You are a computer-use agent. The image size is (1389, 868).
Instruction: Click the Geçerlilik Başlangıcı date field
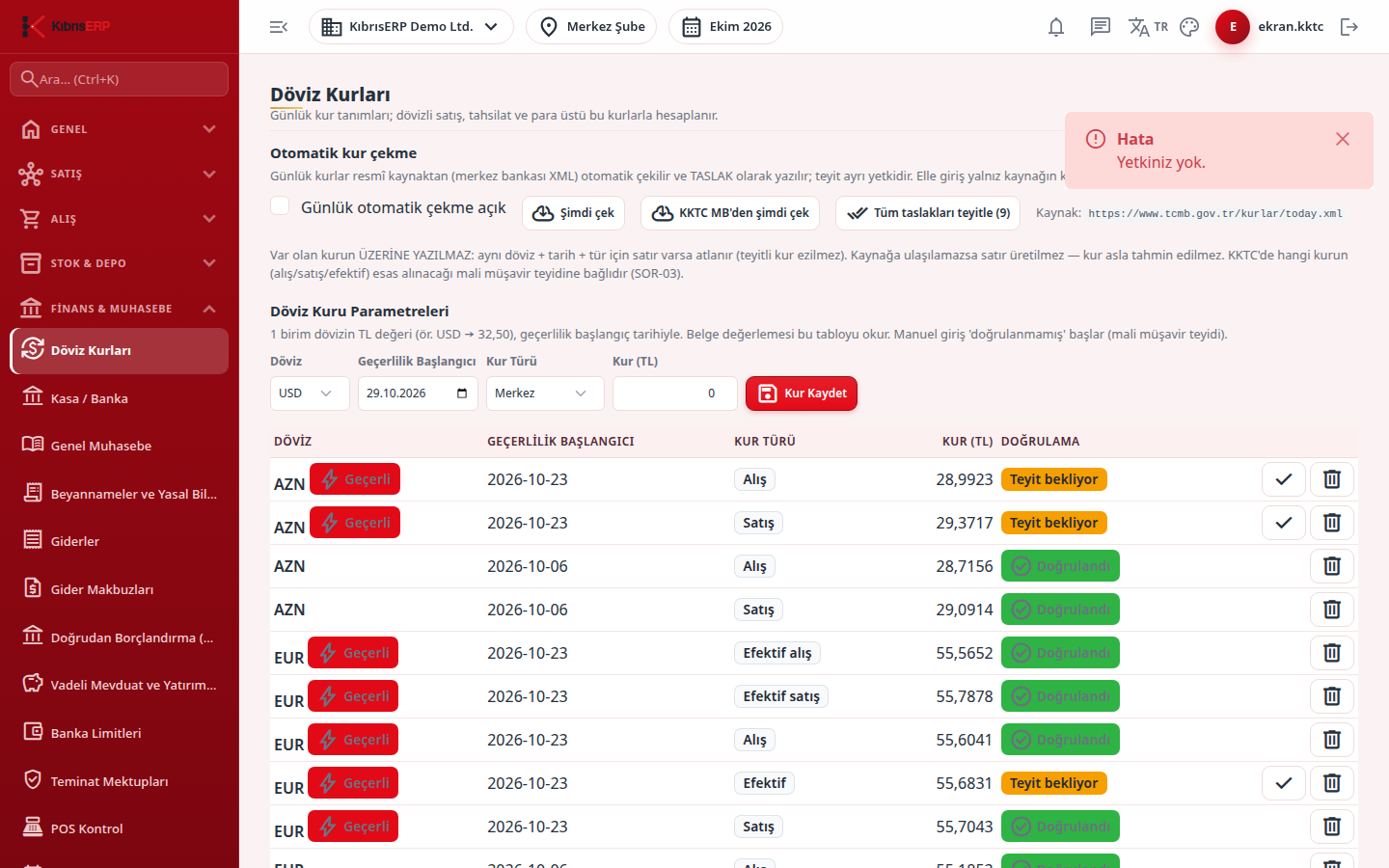[418, 393]
